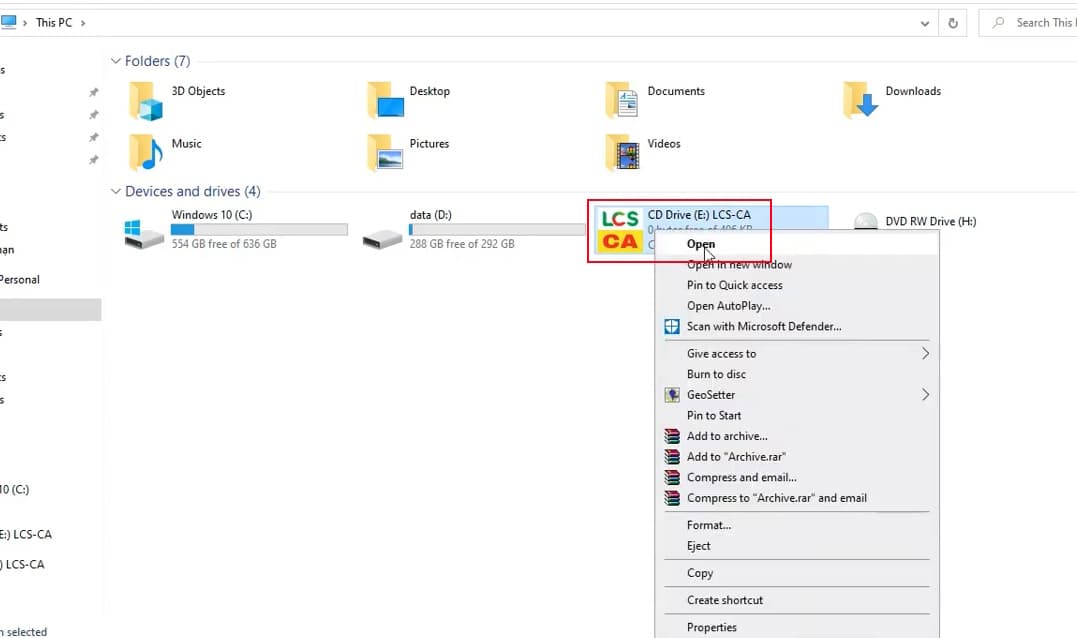Select the Music folder icon
Image resolution: width=1077 pixels, height=638 pixels.
click(146, 153)
